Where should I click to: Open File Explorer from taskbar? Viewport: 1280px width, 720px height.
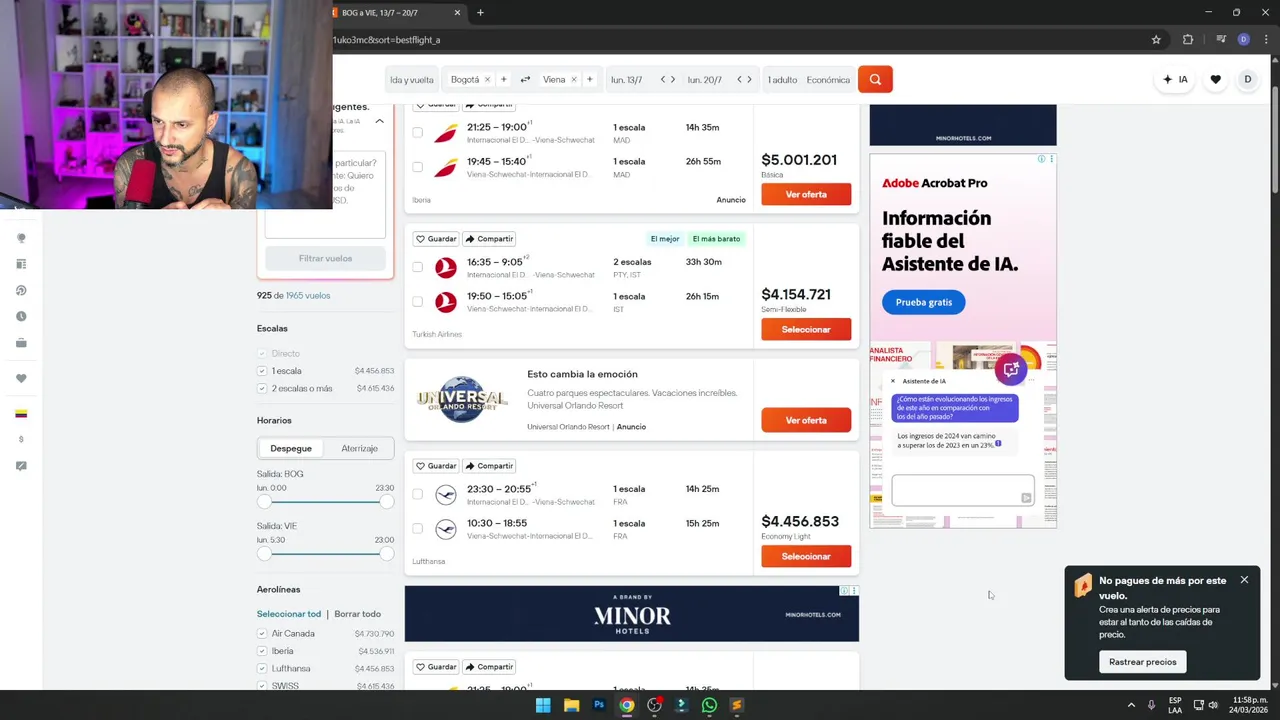(x=571, y=705)
